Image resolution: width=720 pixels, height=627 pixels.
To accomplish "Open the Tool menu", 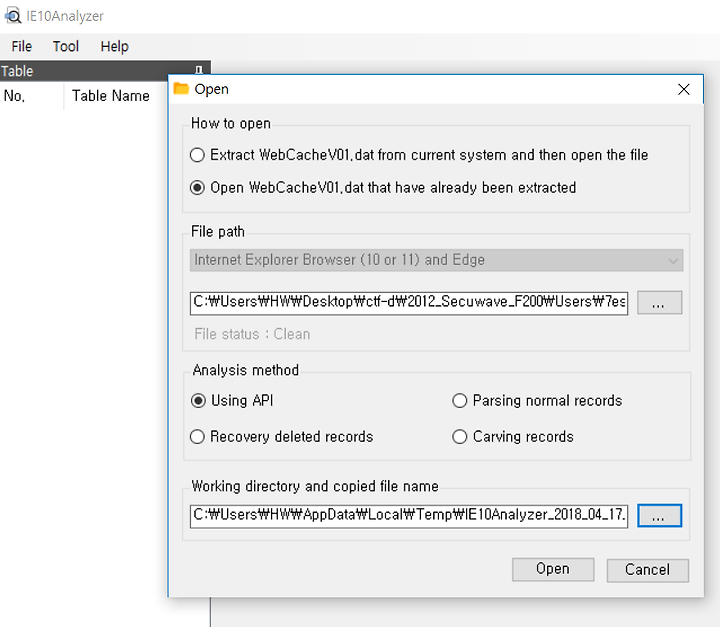I will click(x=66, y=46).
